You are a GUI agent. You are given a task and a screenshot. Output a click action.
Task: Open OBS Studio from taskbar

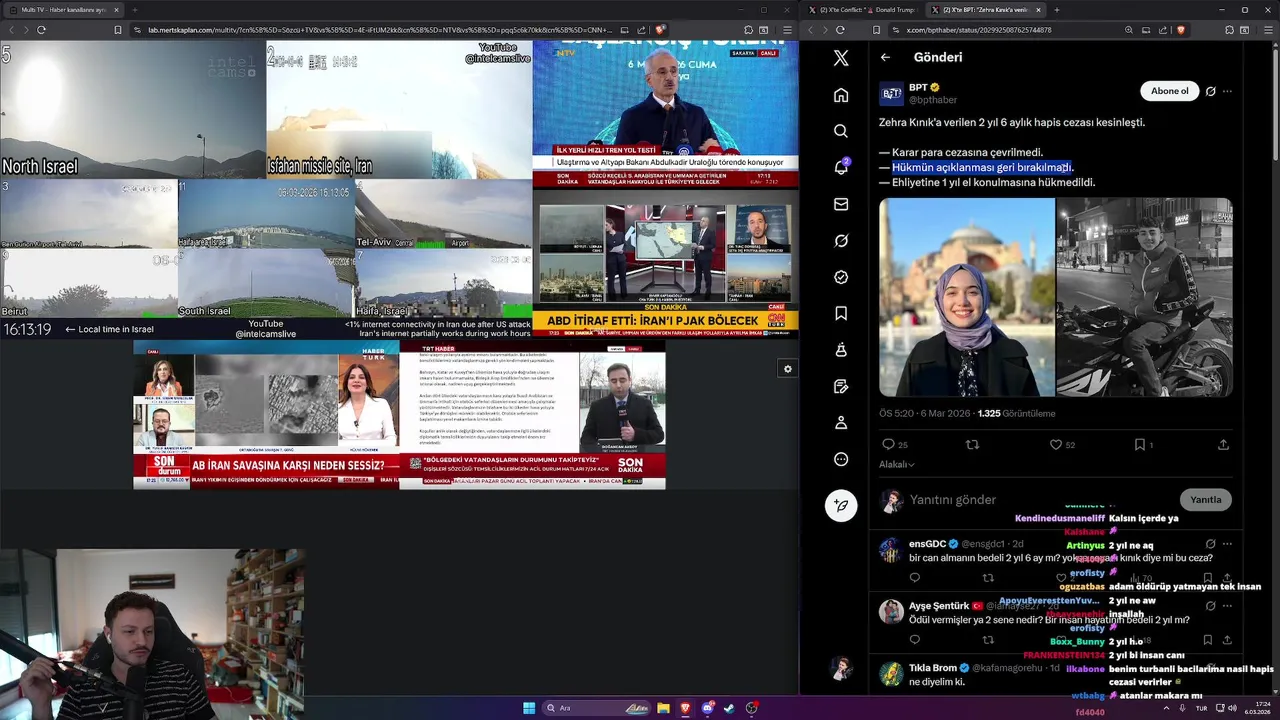coord(752,708)
